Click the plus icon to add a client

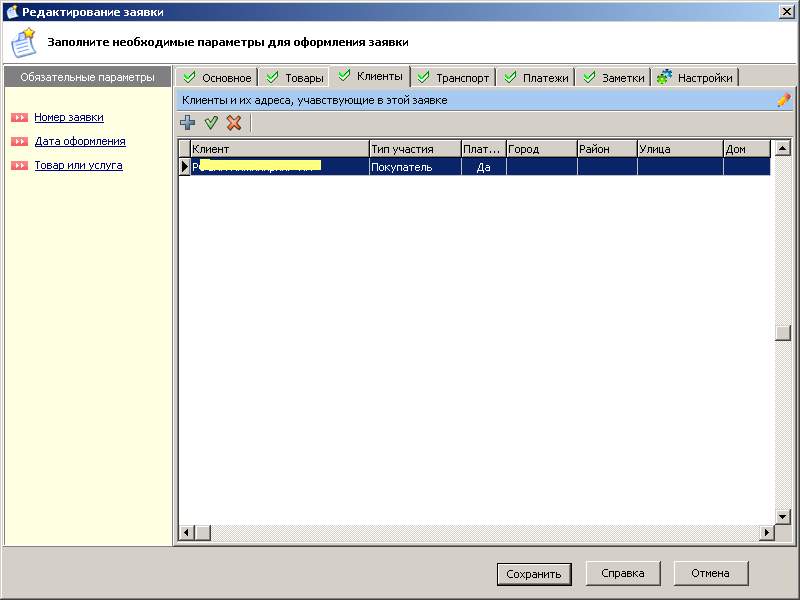(187, 123)
